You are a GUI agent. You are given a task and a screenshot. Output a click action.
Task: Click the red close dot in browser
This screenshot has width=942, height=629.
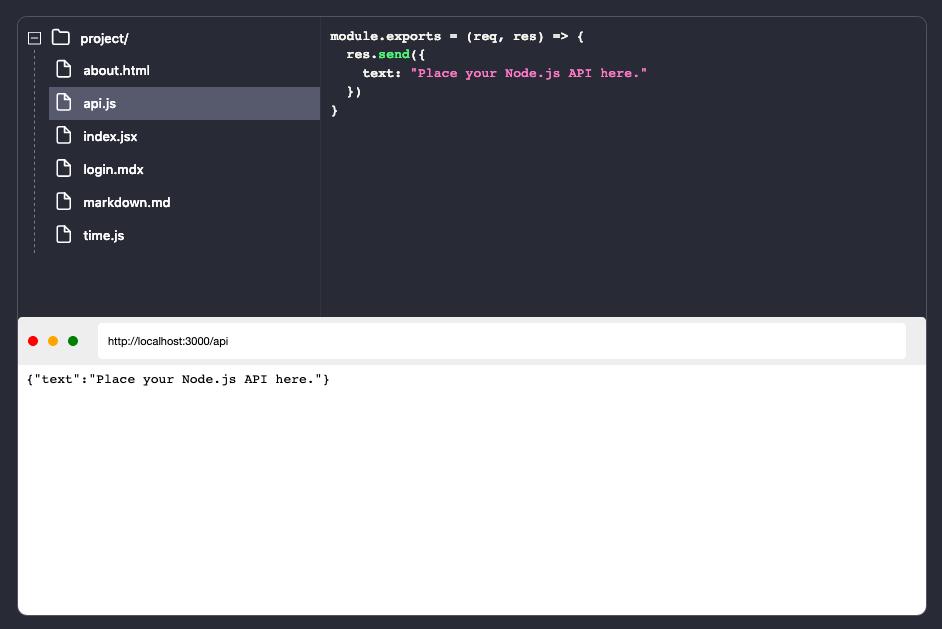(33, 341)
